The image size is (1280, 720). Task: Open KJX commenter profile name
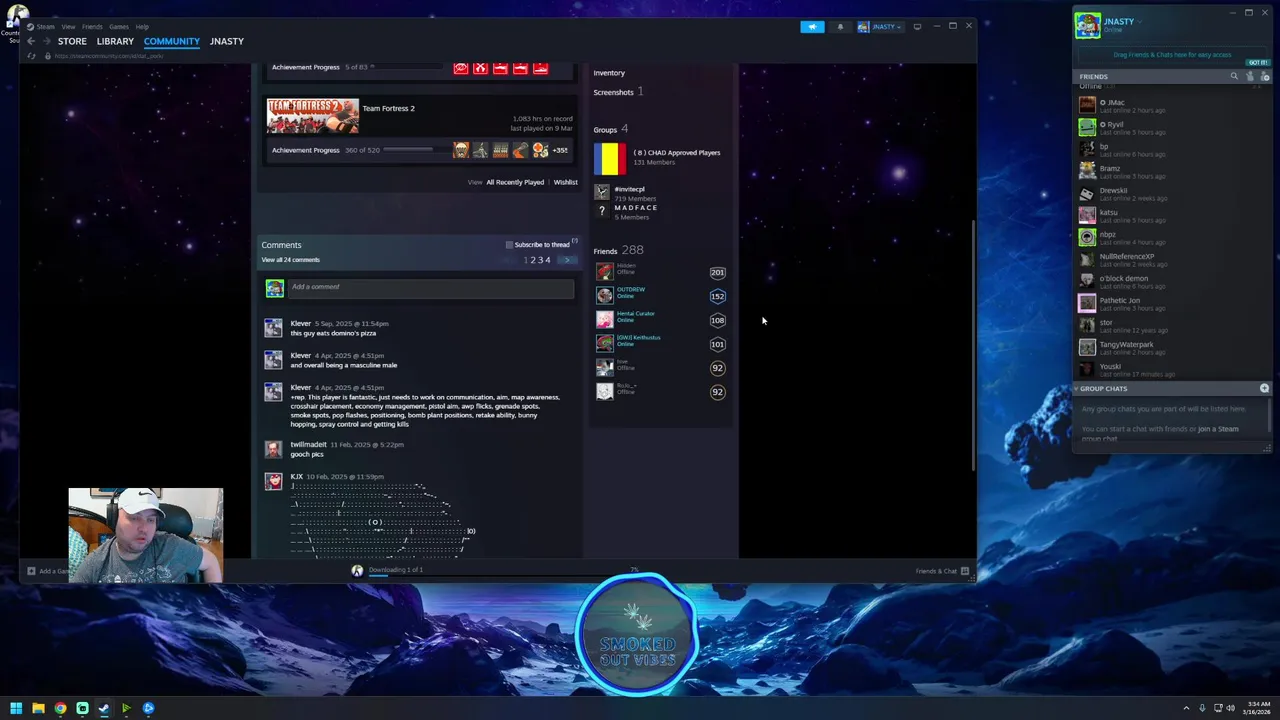pos(296,477)
